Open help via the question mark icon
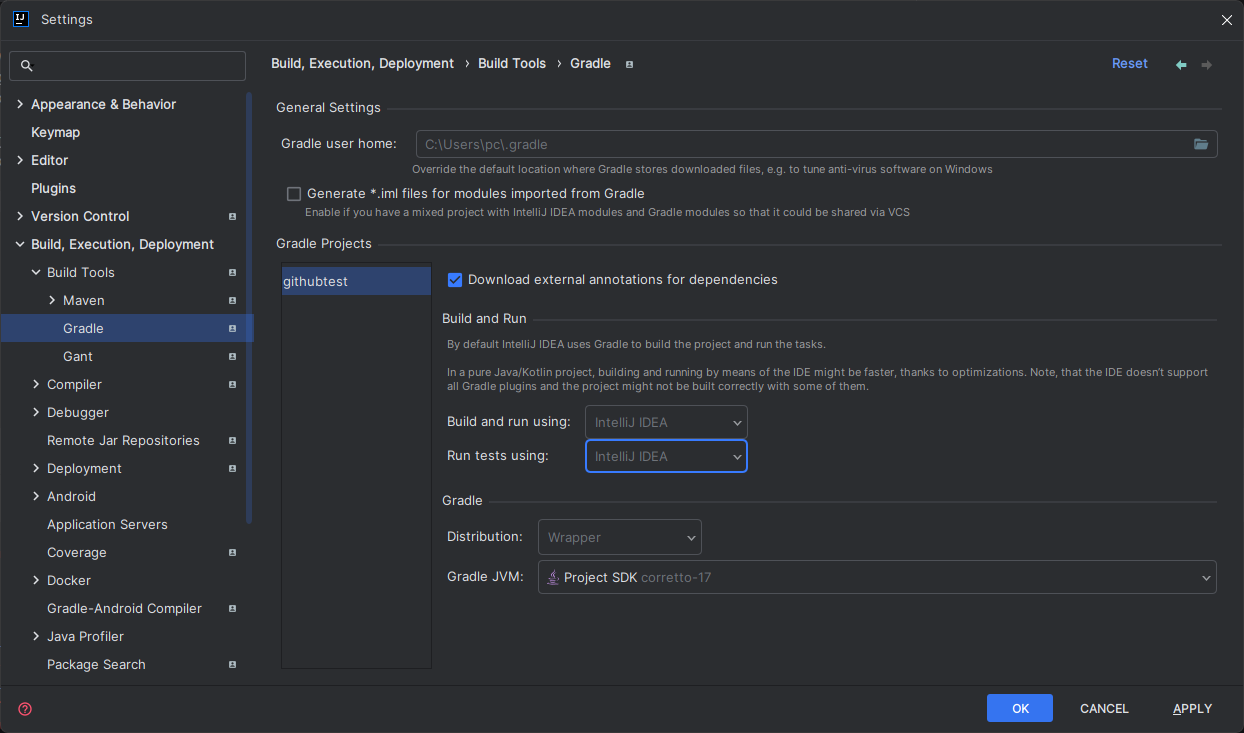1244x733 pixels. pos(25,709)
